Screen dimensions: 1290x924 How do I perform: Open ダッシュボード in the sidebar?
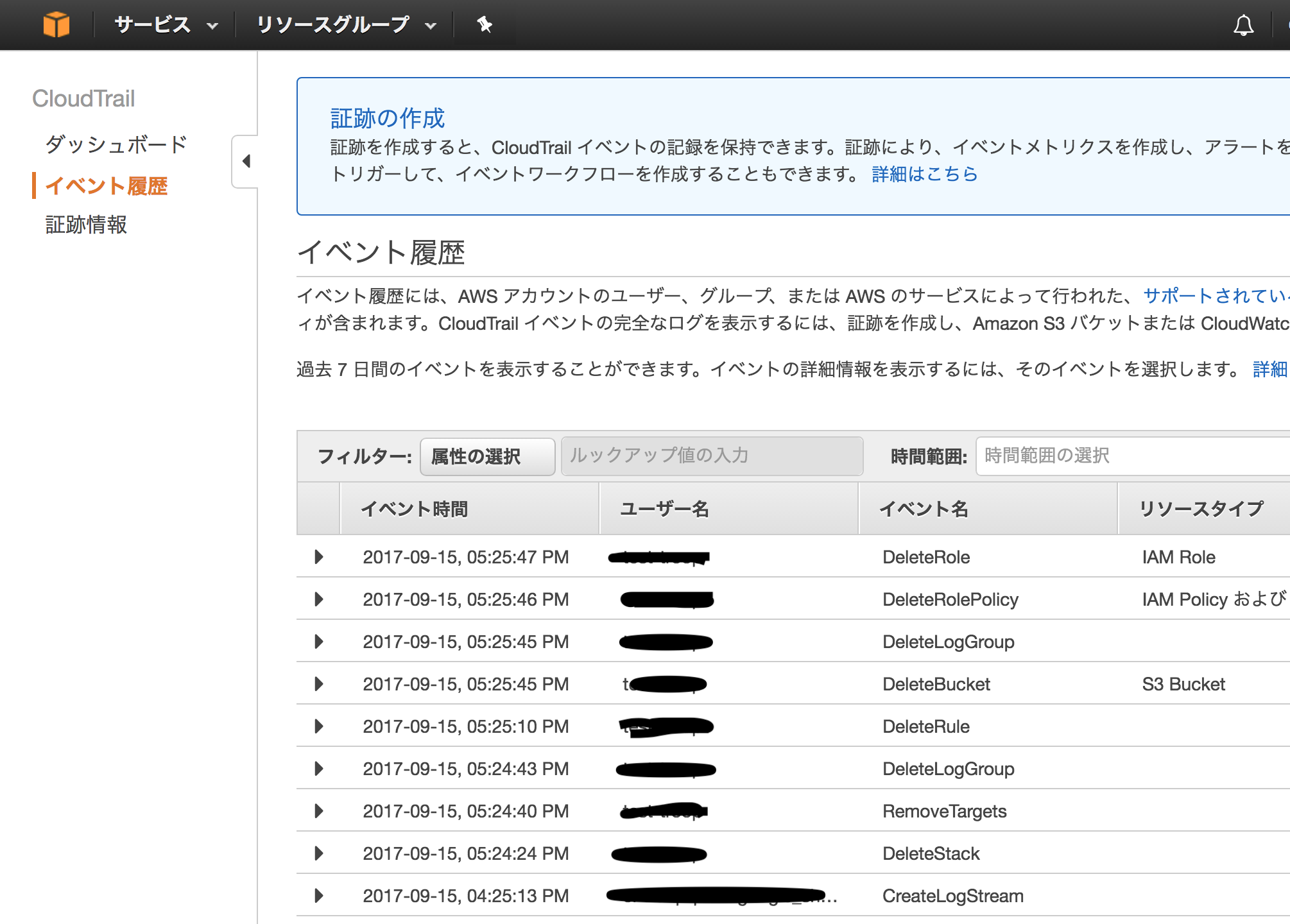pos(114,144)
